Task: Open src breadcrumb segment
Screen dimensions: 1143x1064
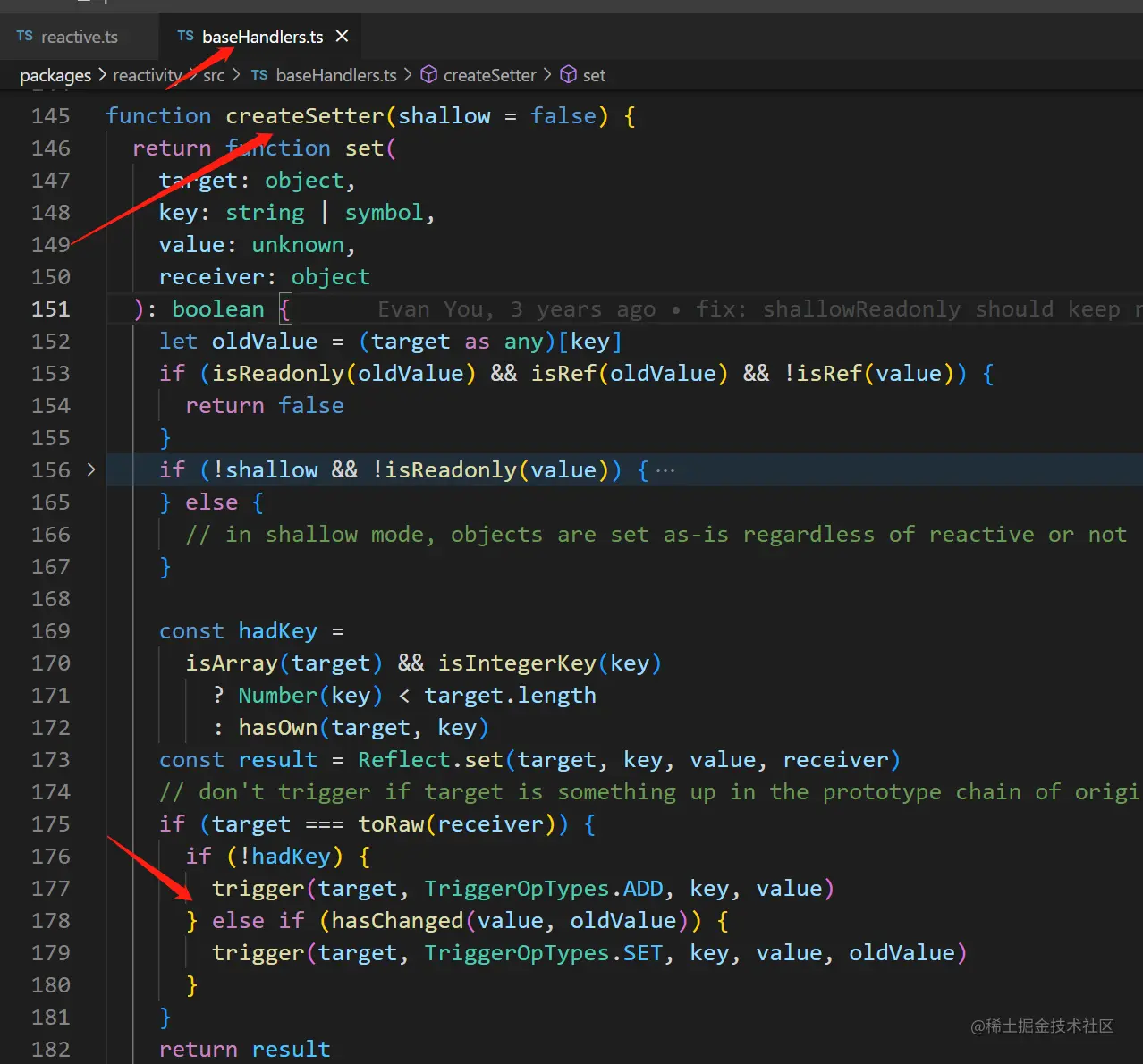Action: pos(214,75)
